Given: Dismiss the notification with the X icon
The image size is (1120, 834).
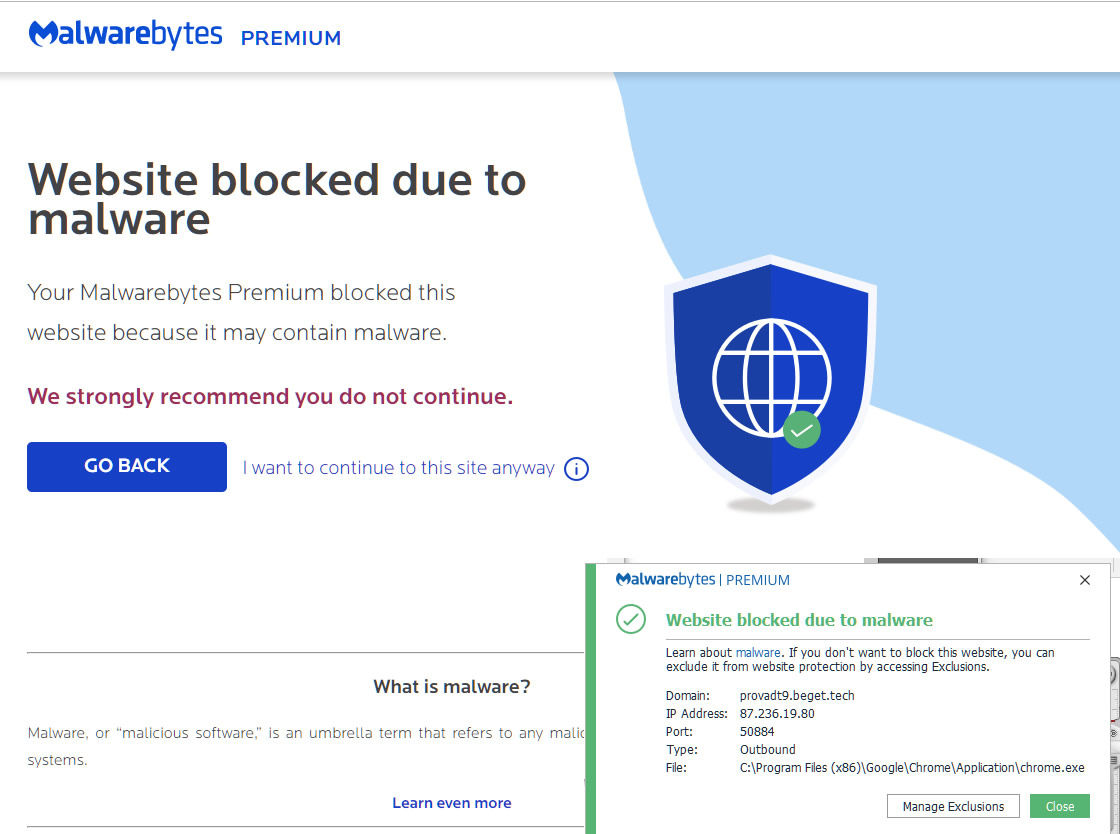Looking at the screenshot, I should (x=1085, y=580).
